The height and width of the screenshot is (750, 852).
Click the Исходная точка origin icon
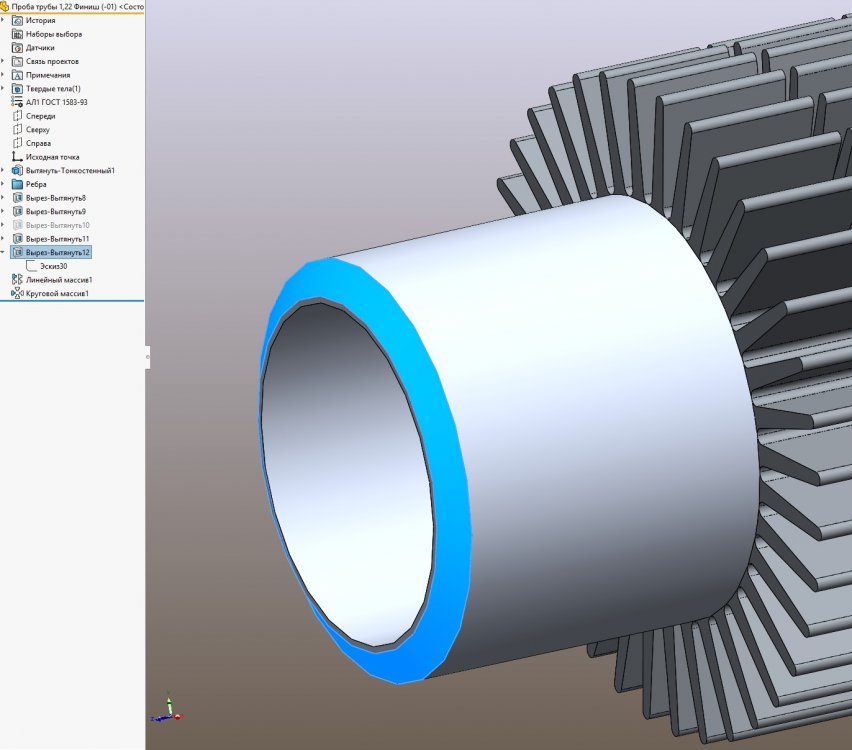pyautogui.click(x=17, y=157)
